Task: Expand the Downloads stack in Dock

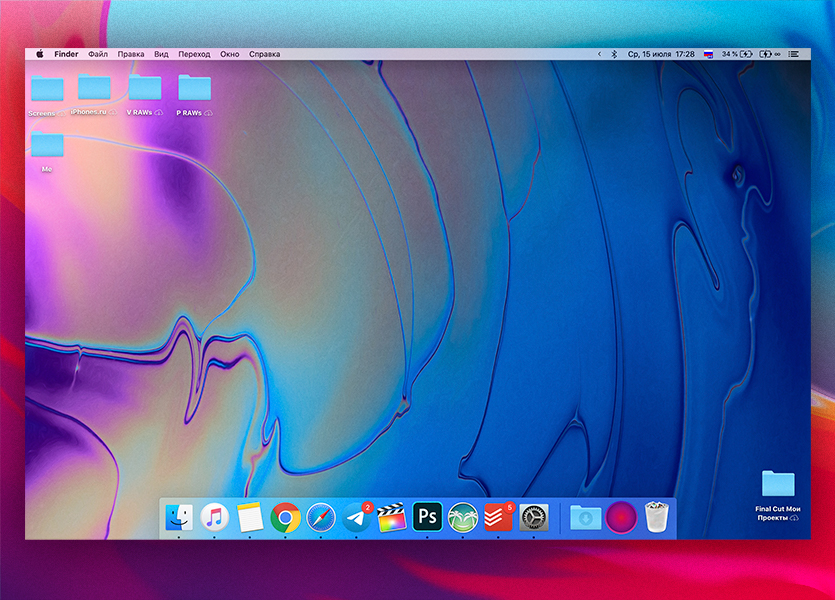Action: pyautogui.click(x=585, y=517)
